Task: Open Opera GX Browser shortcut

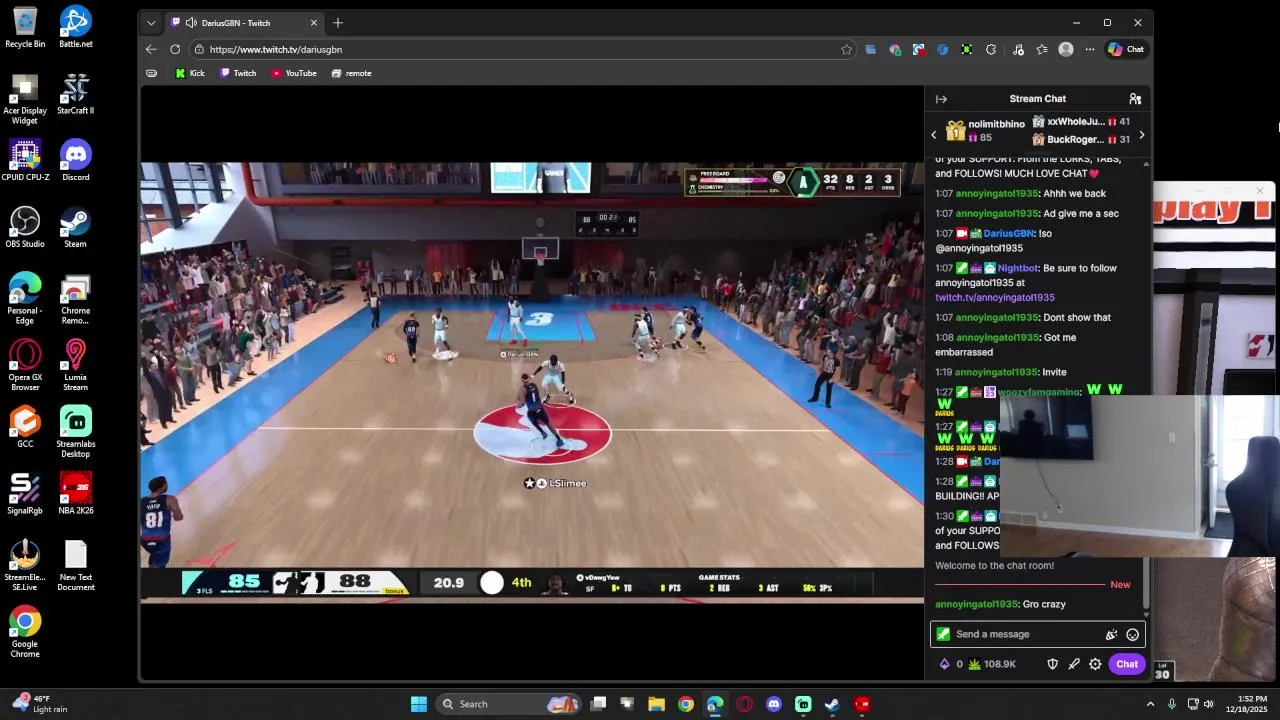Action: pos(25,365)
